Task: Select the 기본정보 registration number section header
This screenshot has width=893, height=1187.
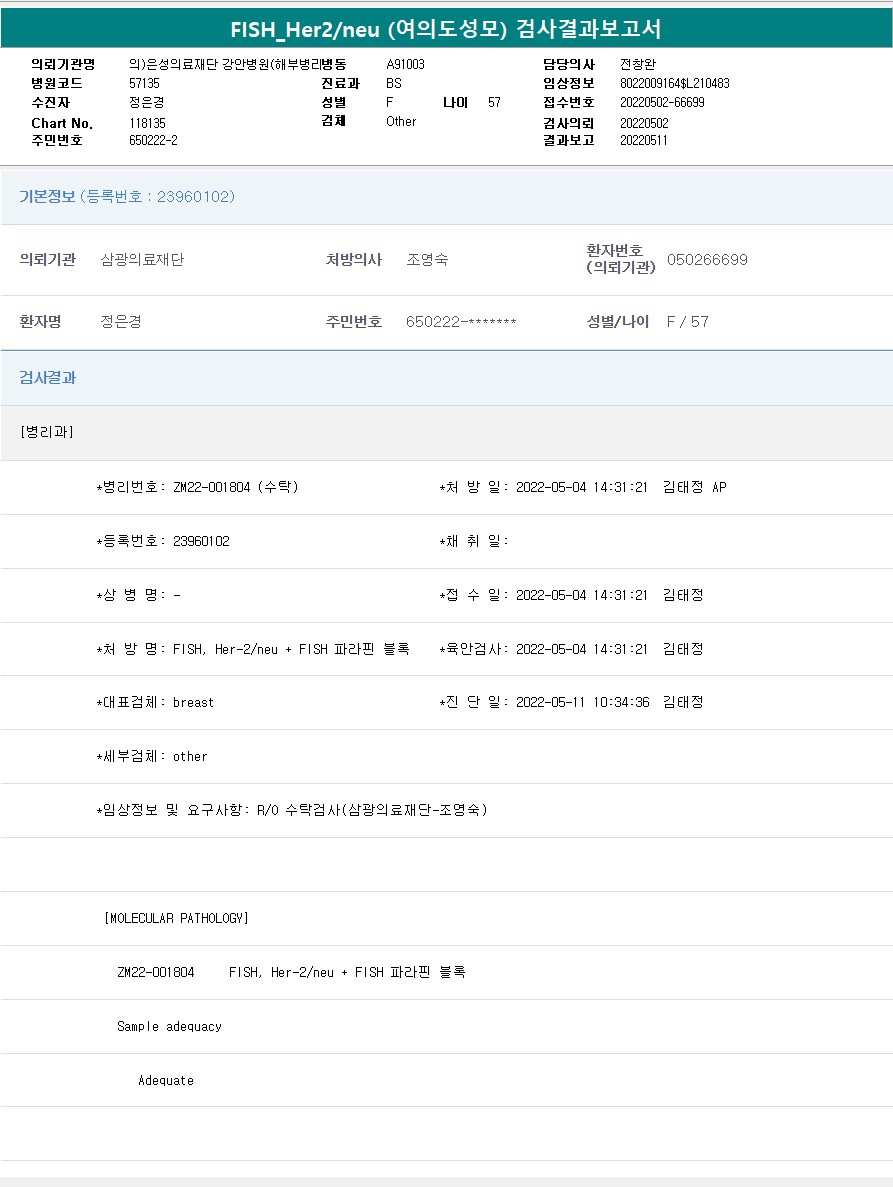Action: [127, 197]
